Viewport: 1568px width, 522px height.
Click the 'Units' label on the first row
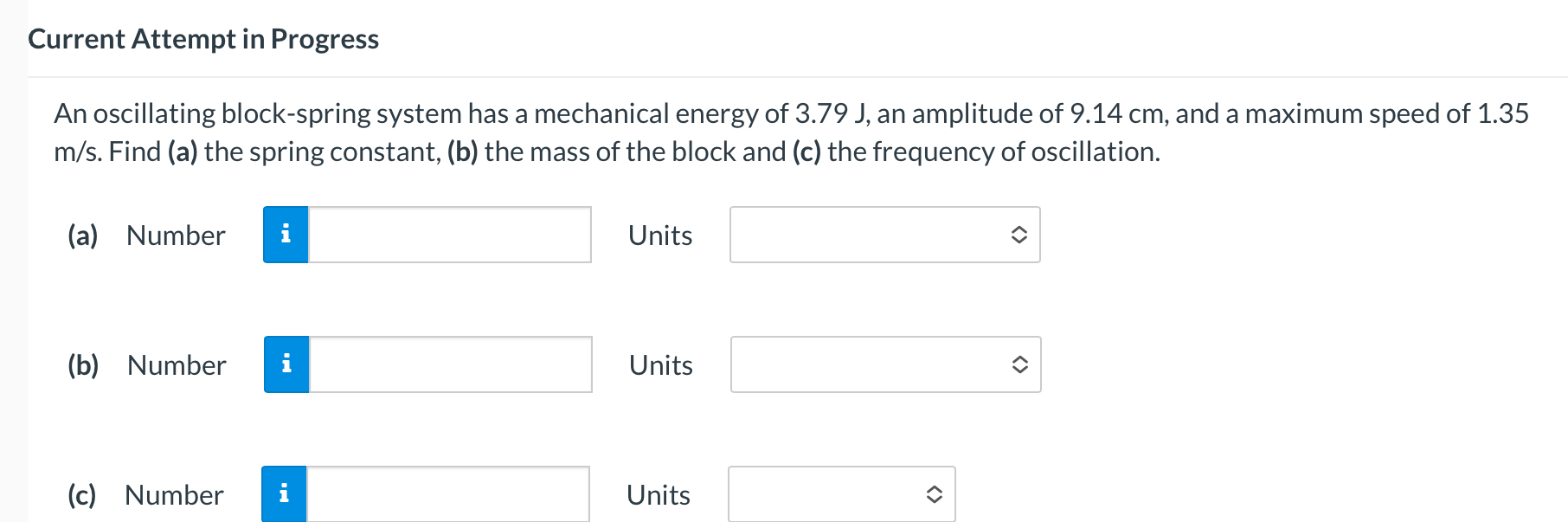click(x=659, y=235)
